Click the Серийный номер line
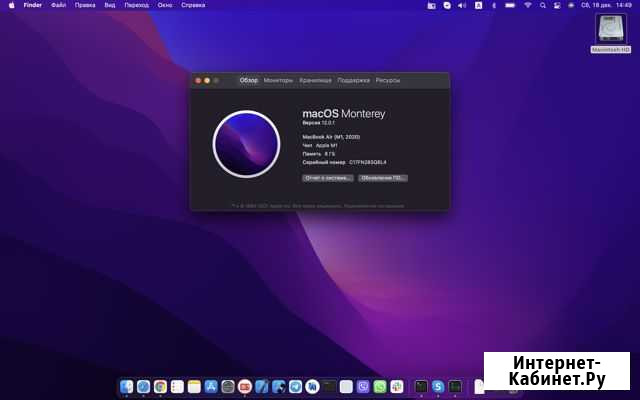The image size is (640, 400). (344, 162)
